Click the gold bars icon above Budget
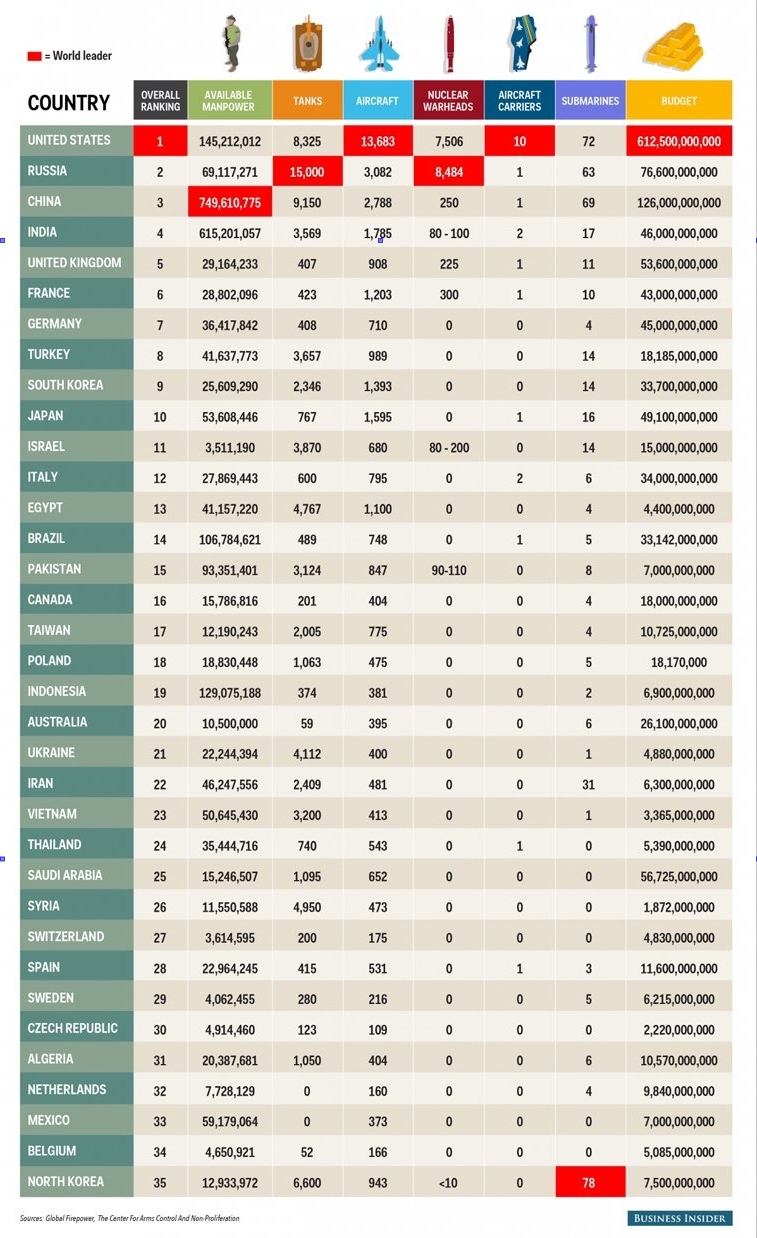 click(x=672, y=45)
